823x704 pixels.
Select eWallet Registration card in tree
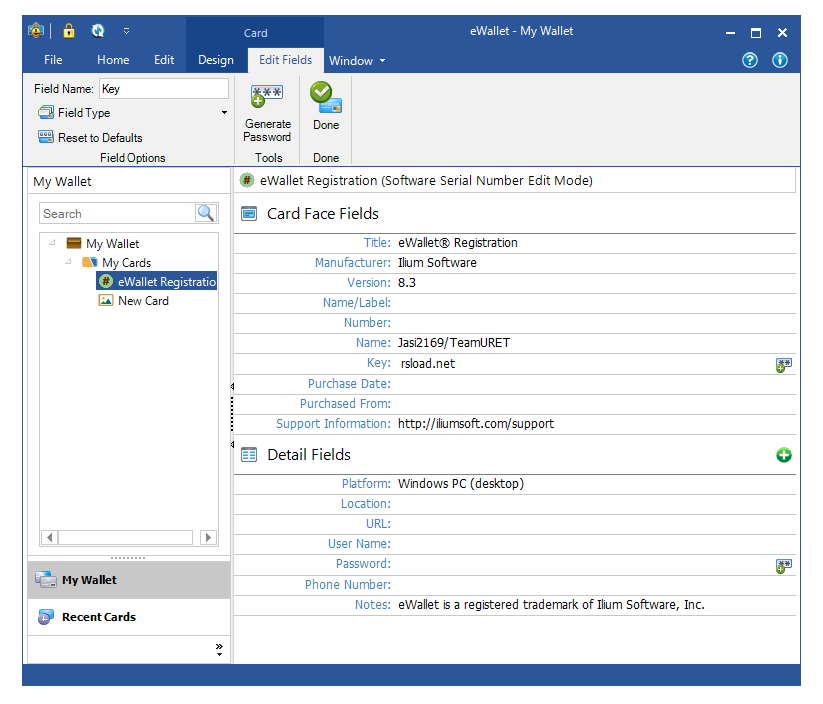coord(157,281)
